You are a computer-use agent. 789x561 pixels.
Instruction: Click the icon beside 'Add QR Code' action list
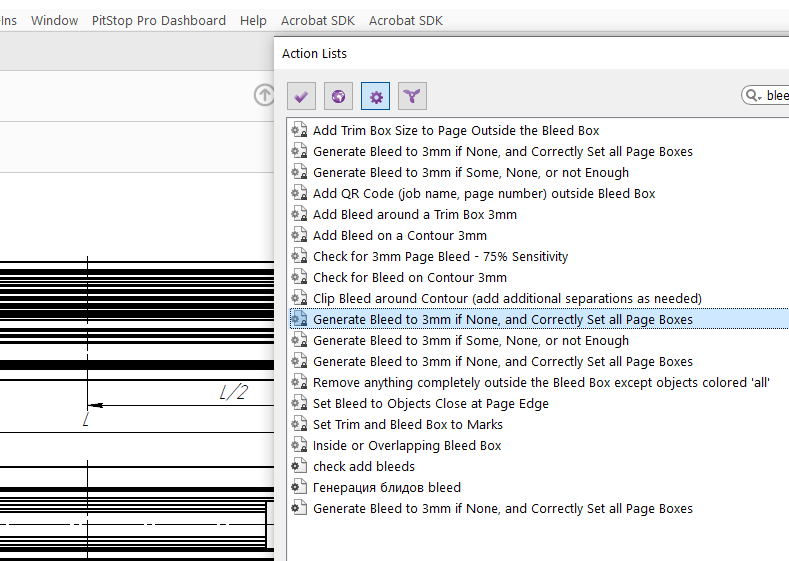coord(299,192)
